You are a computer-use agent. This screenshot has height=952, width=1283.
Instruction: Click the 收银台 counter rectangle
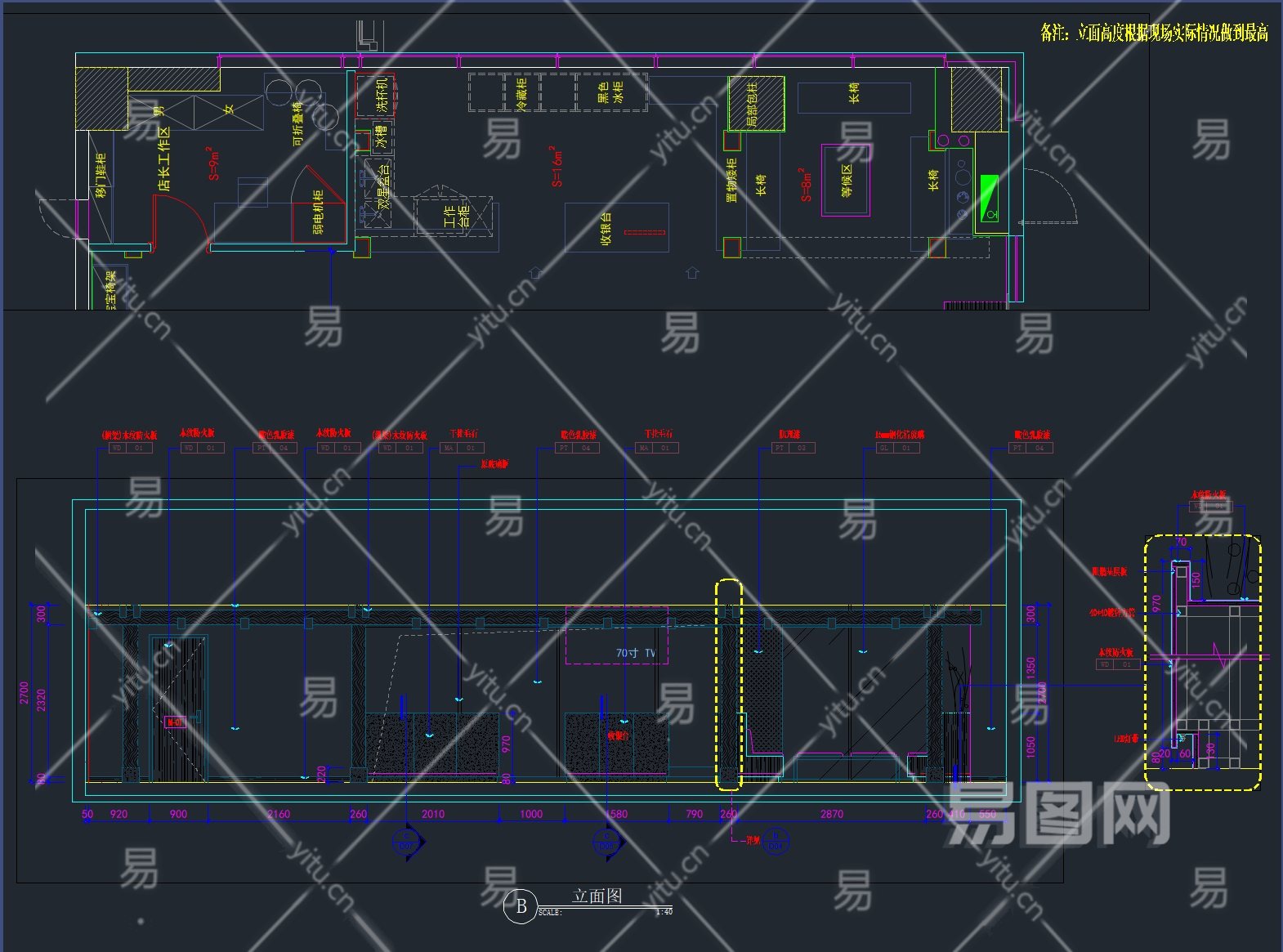coord(617,228)
